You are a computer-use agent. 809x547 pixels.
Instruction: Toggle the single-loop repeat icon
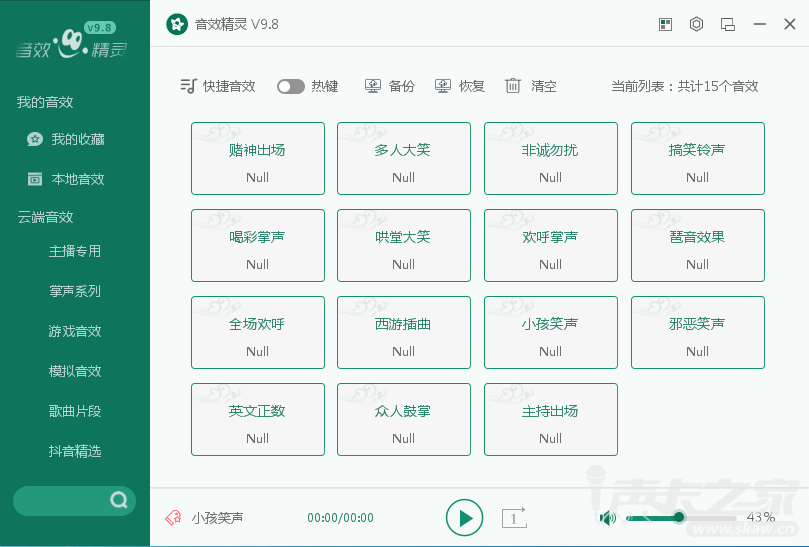click(x=514, y=518)
